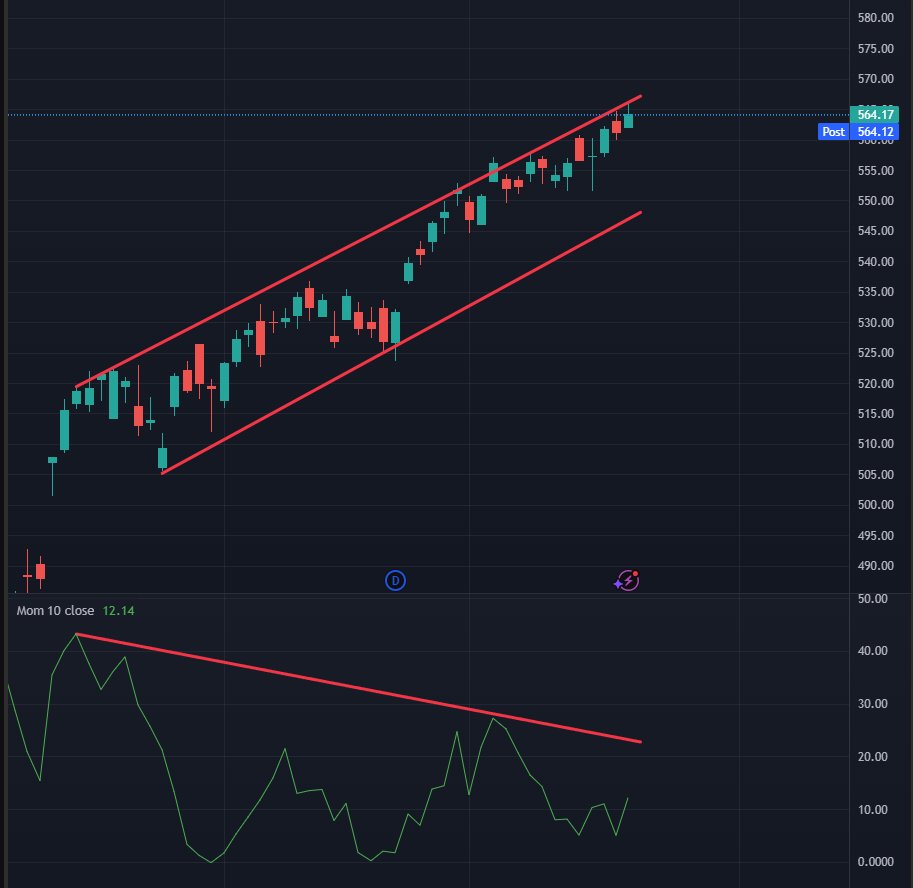The width and height of the screenshot is (913, 888).
Task: Click the 490.00 price axis label
Action: 875,565
